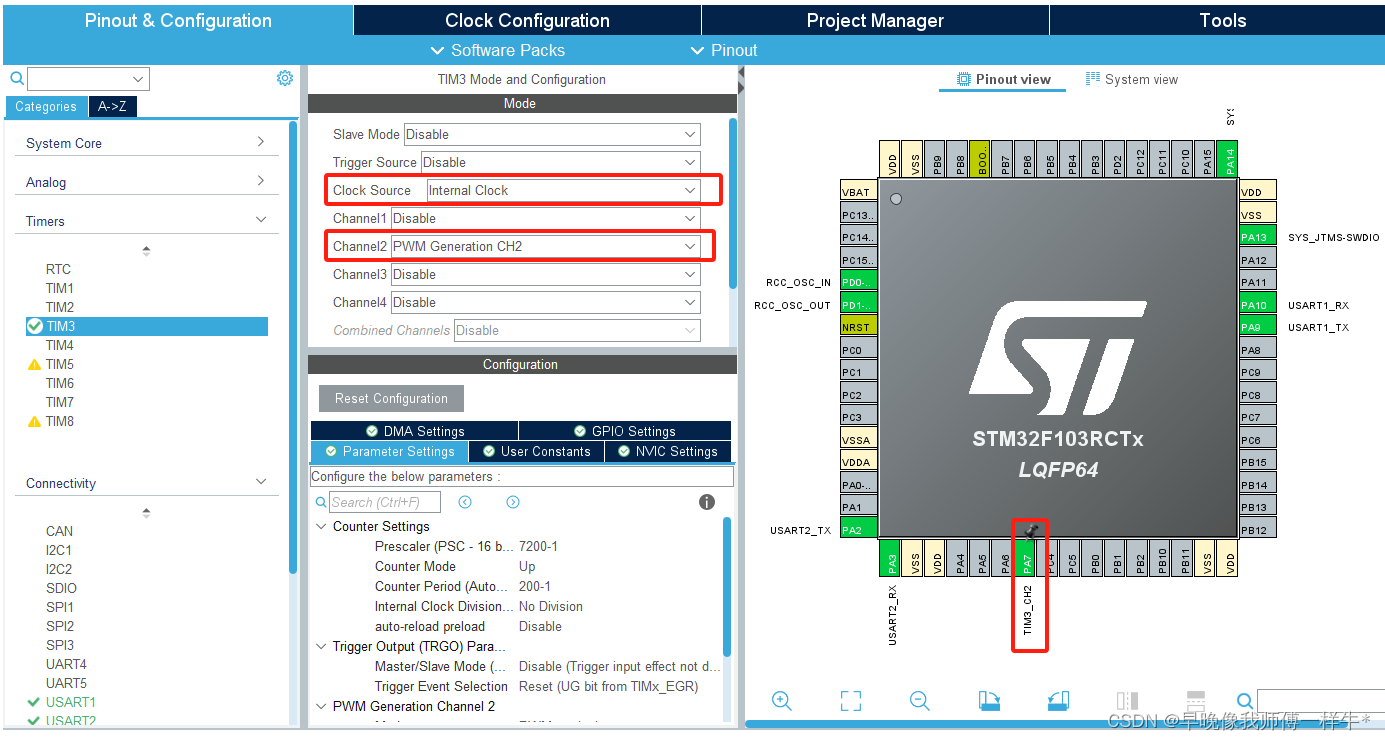Open the NVIC Settings tab
The width and height of the screenshot is (1385, 740).
(x=668, y=451)
